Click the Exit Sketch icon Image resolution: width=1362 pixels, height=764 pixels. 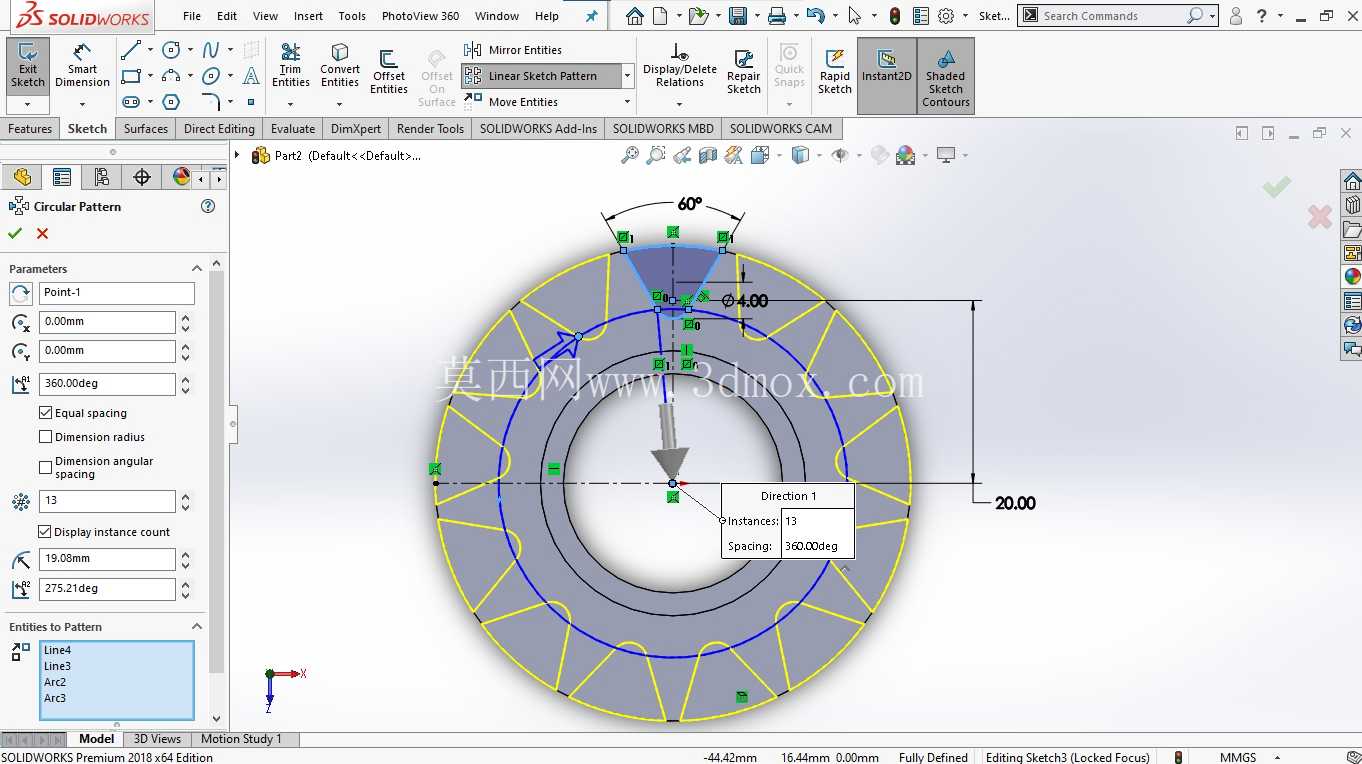[x=28, y=67]
